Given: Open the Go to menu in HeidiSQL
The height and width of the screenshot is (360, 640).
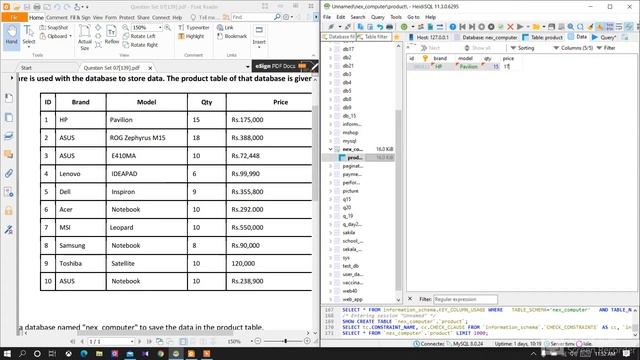Looking at the screenshot, I should 413,17.
